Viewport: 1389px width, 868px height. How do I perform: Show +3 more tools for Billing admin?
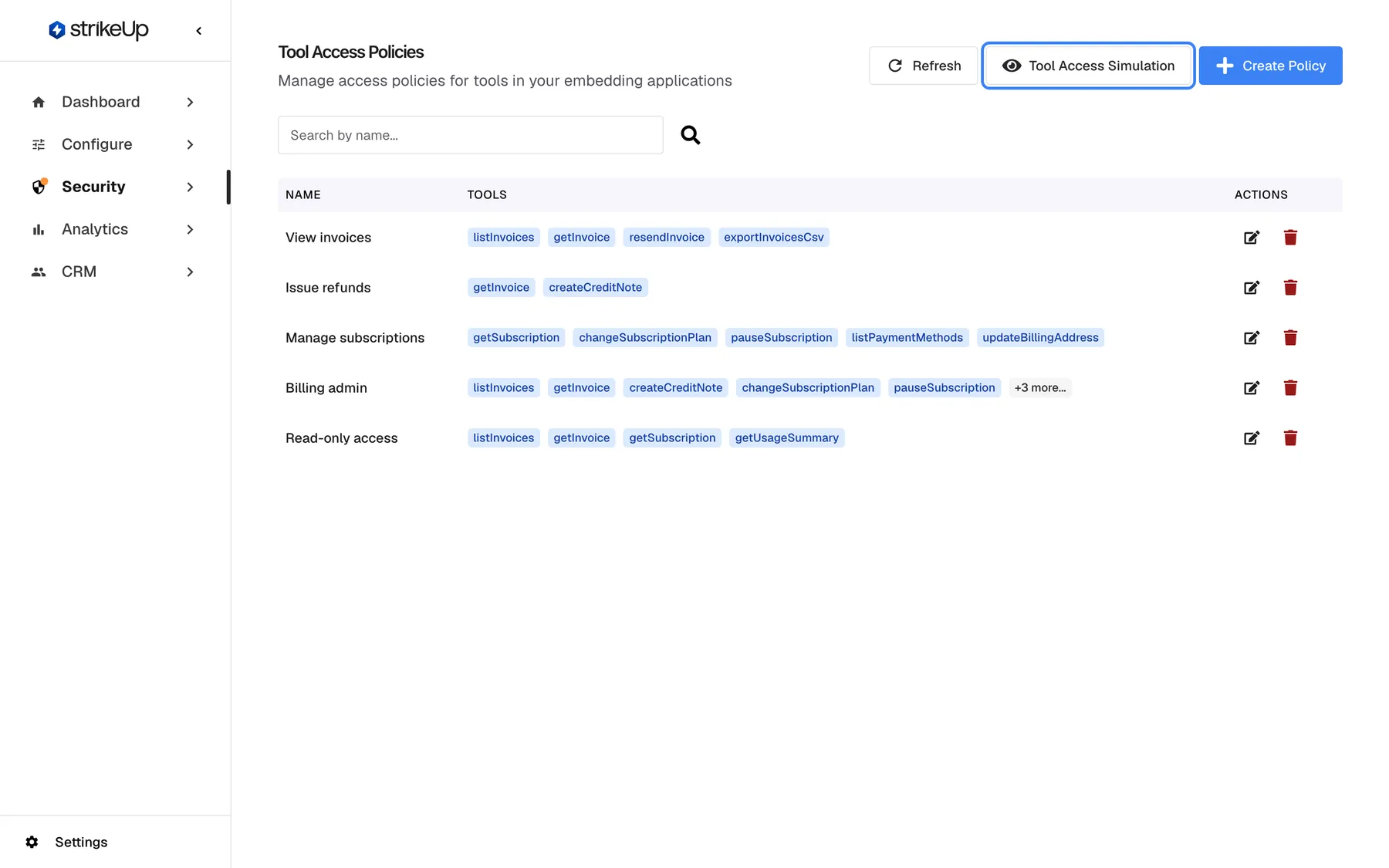tap(1039, 387)
